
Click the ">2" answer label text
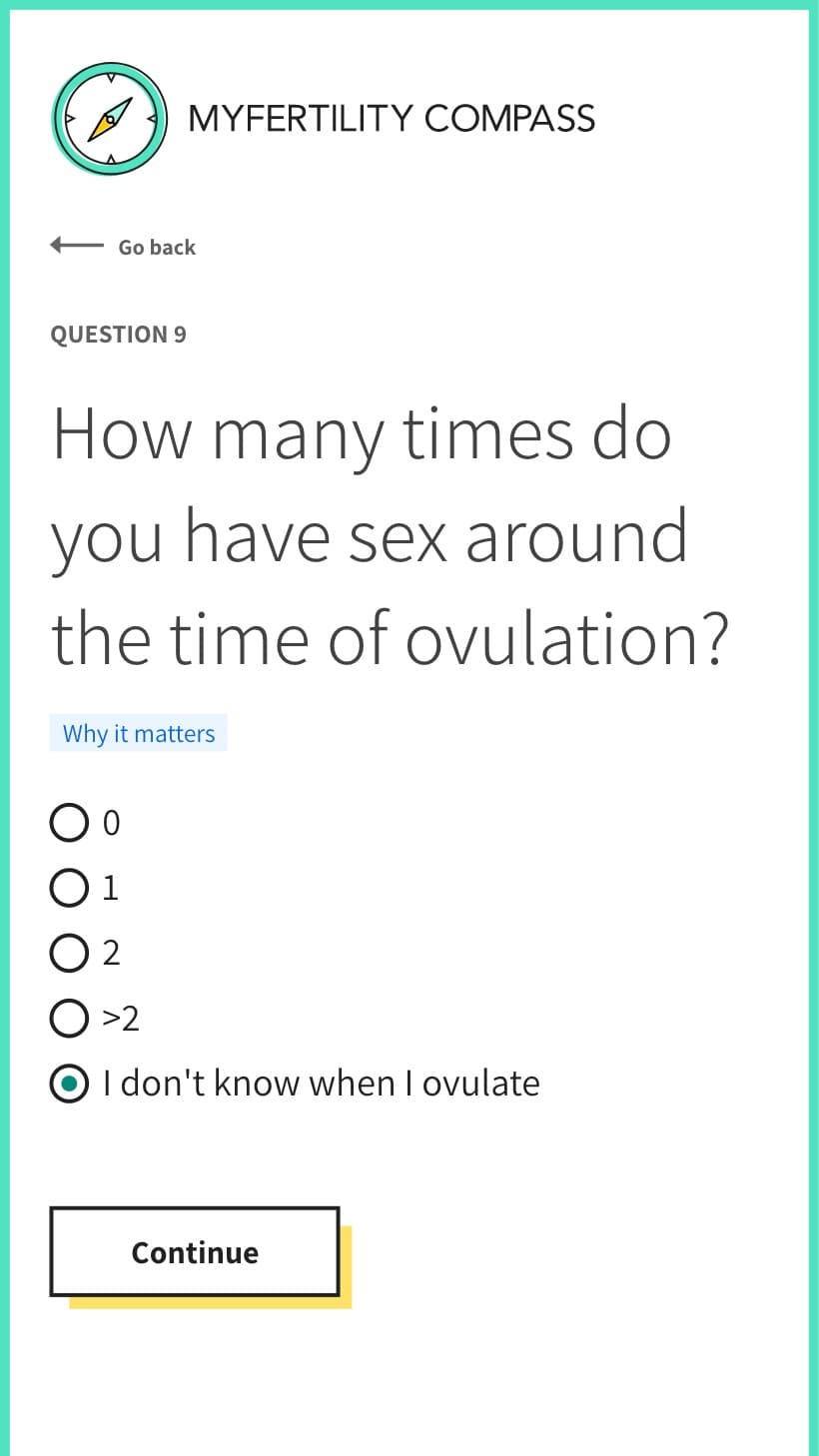(121, 1019)
